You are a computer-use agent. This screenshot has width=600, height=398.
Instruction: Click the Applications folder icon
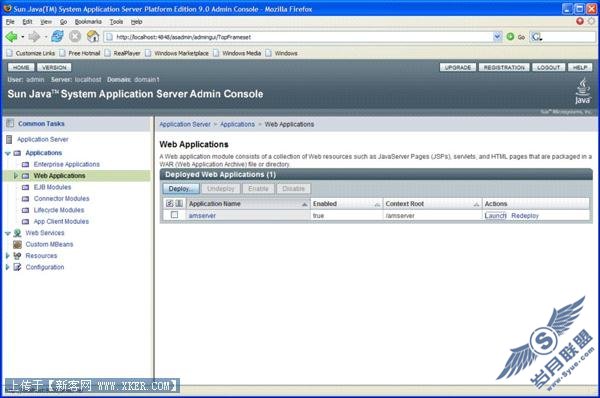click(x=17, y=153)
